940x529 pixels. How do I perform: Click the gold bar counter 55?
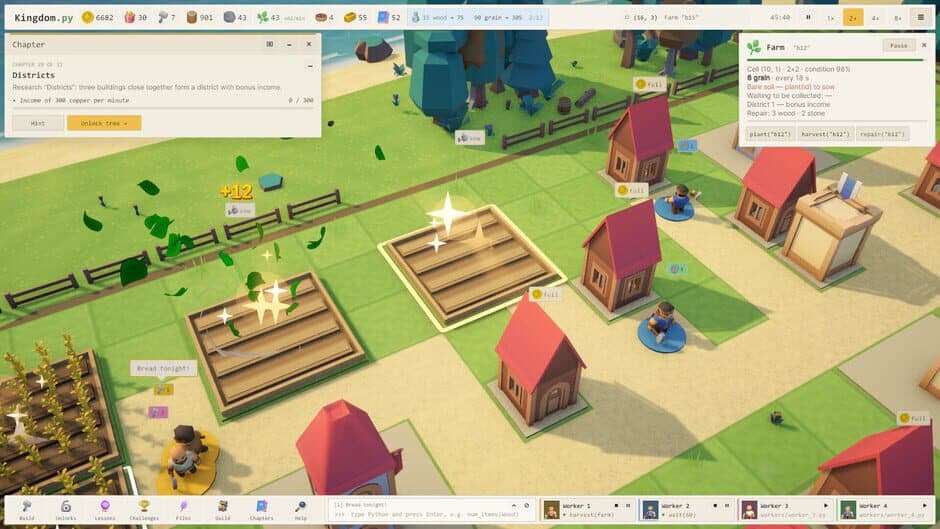pyautogui.click(x=355, y=17)
